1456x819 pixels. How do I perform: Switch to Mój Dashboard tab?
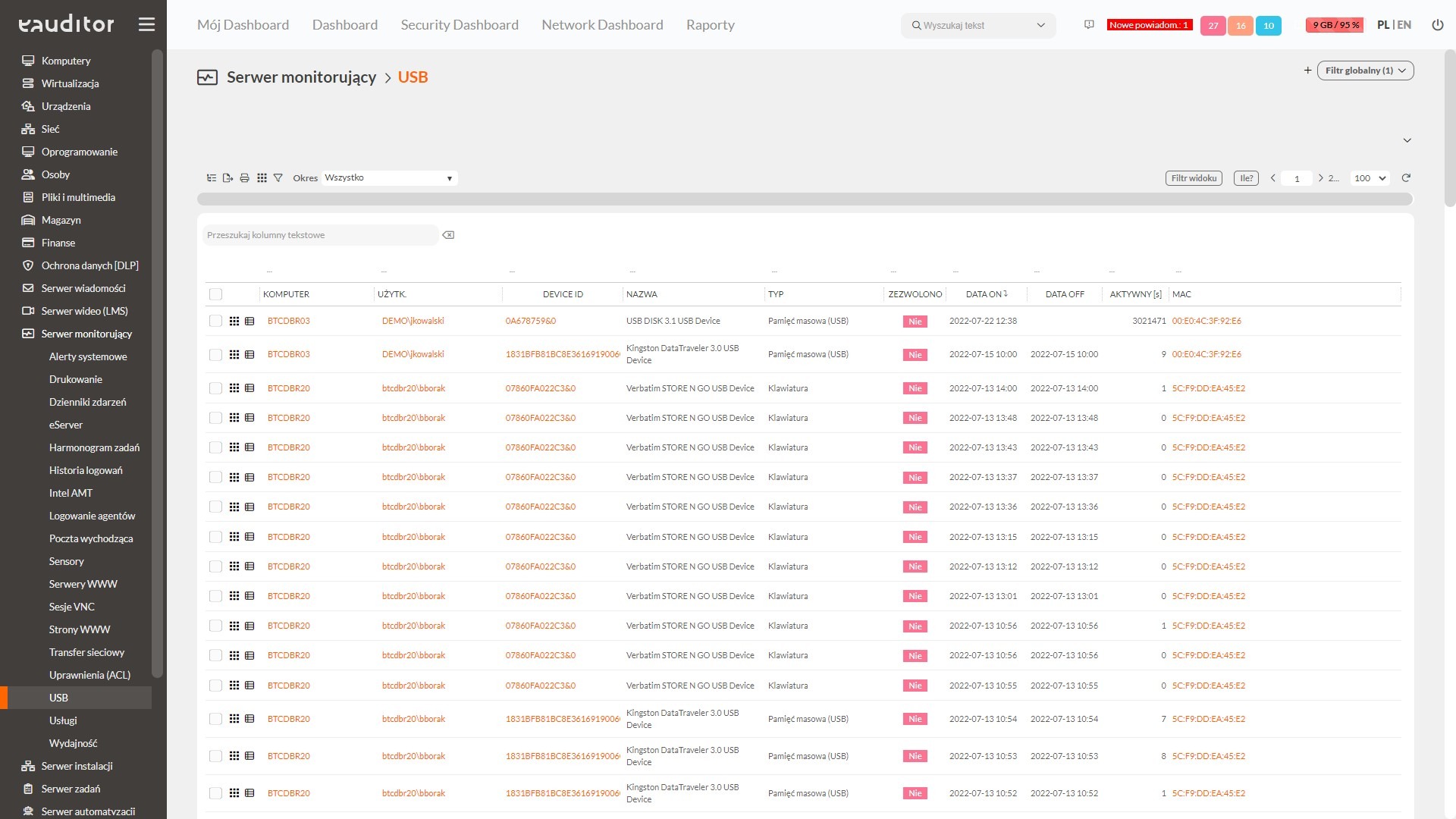click(x=243, y=25)
